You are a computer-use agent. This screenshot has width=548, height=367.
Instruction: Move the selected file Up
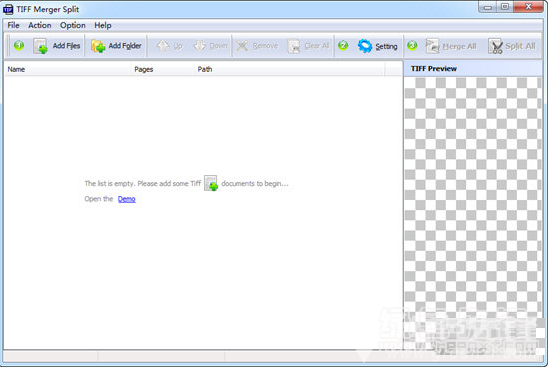[x=170, y=46]
